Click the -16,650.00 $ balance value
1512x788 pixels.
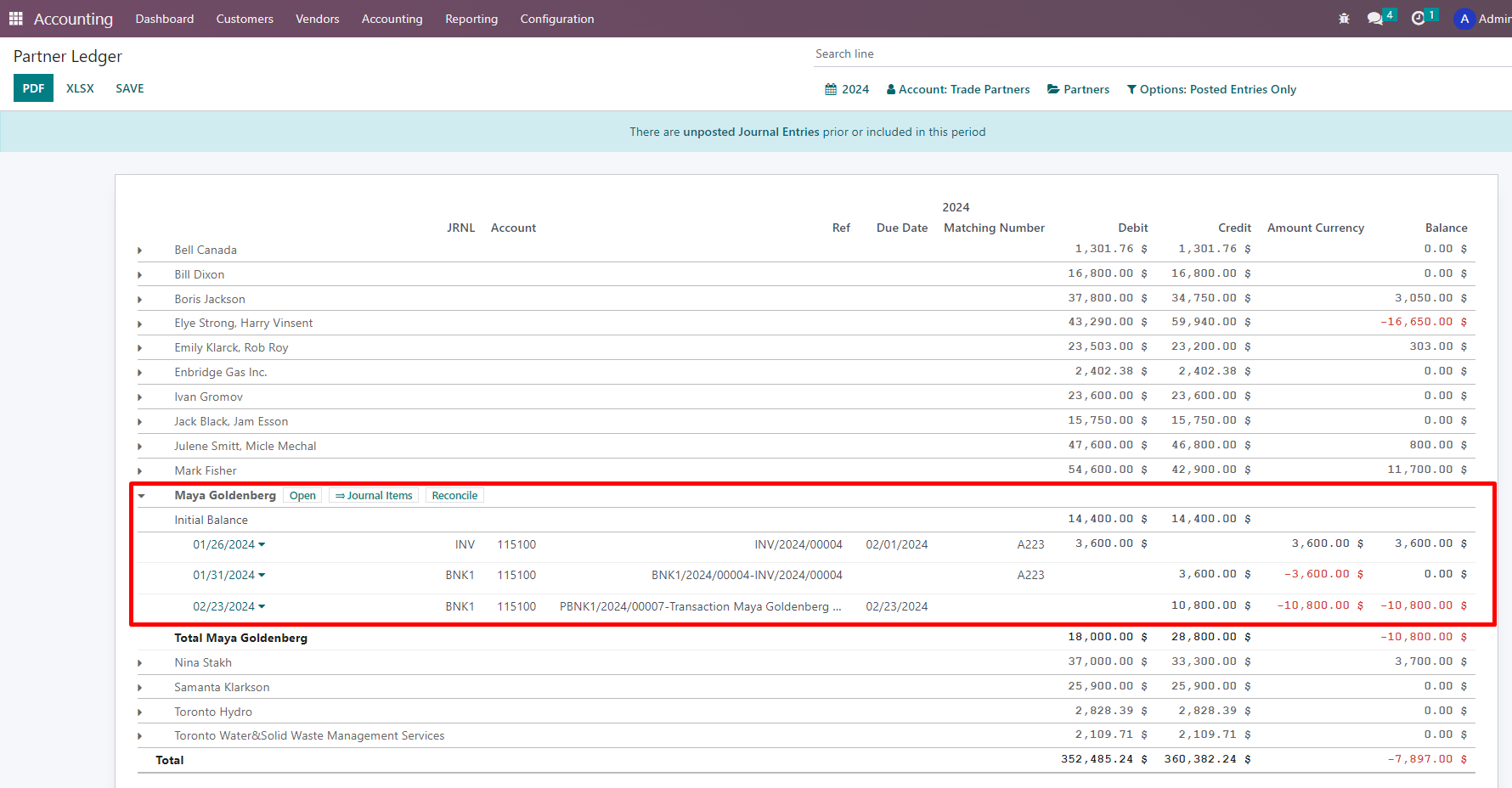tap(1424, 322)
